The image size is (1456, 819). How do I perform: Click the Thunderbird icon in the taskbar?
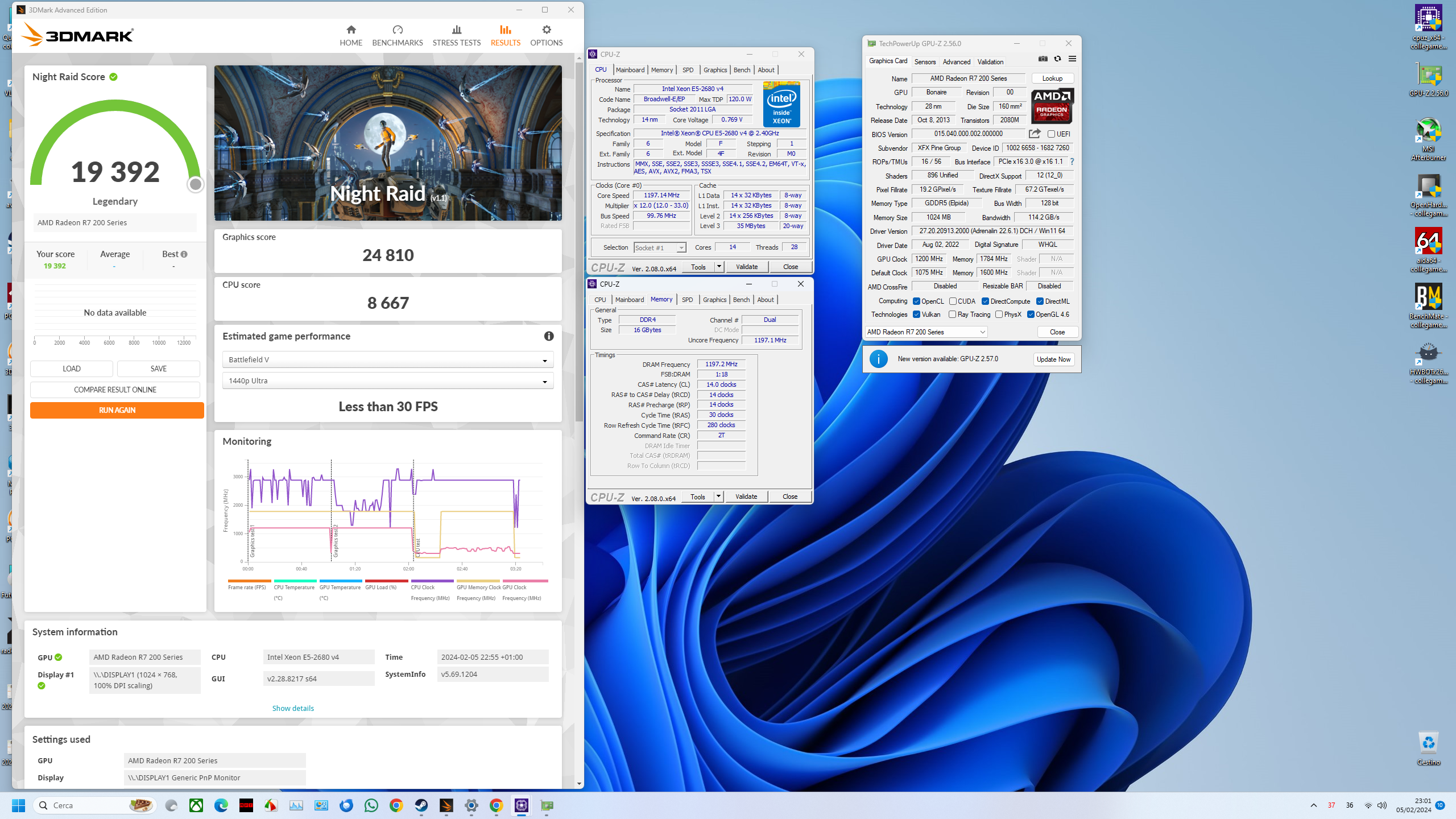346,805
